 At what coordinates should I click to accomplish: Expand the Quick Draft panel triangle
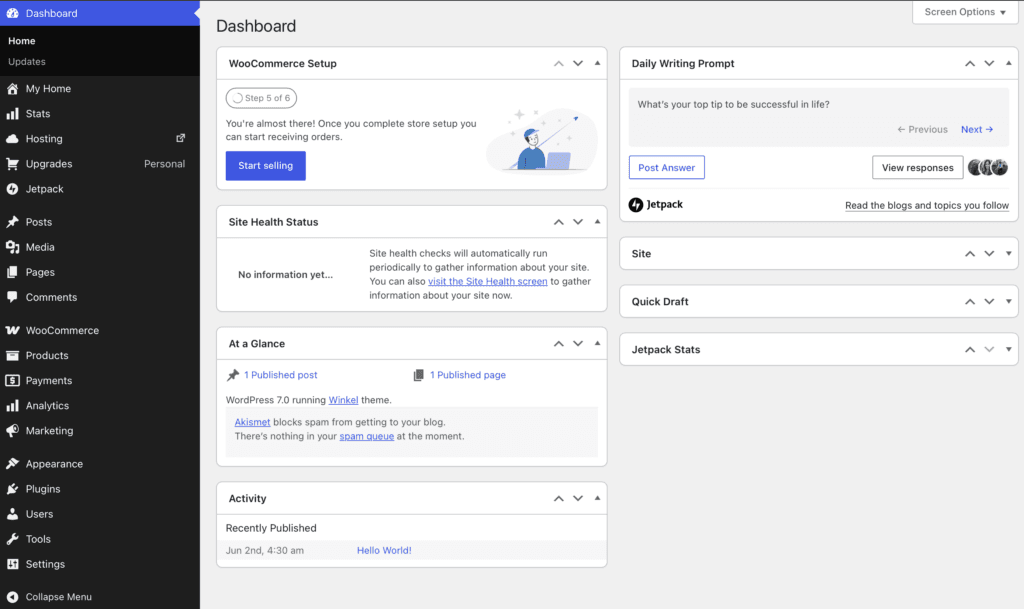(x=1008, y=302)
